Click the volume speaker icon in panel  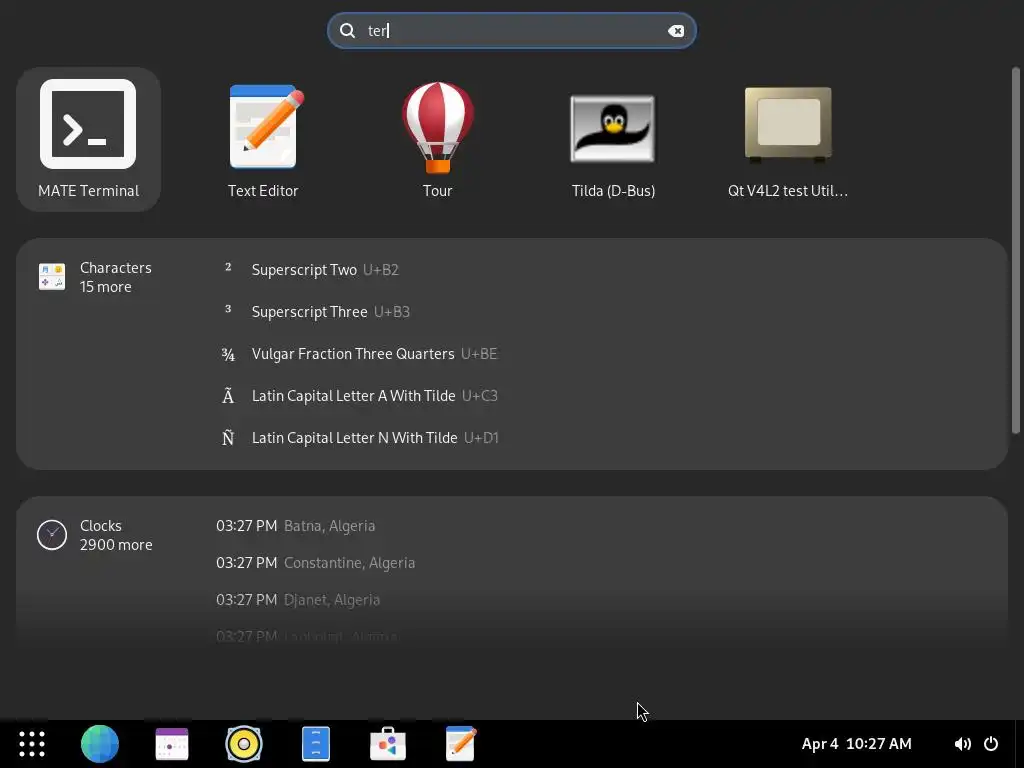[x=962, y=744]
